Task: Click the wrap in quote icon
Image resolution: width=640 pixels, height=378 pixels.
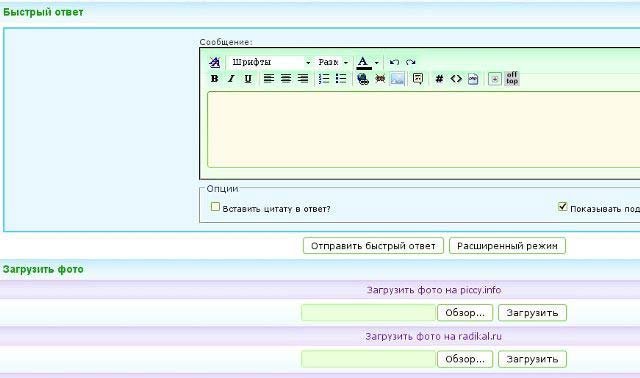Action: [418, 78]
